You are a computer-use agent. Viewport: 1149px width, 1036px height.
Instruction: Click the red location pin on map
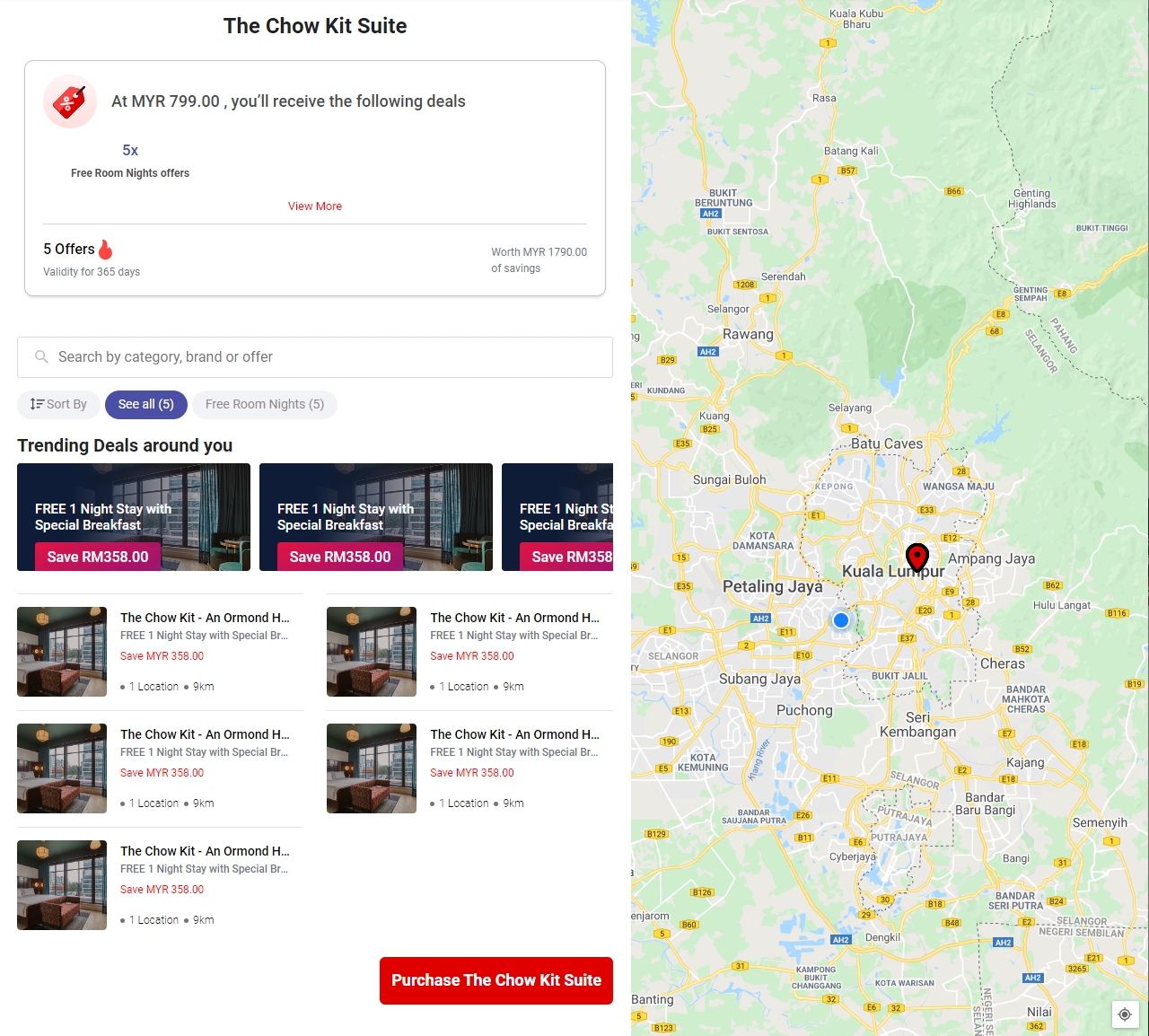[917, 557]
